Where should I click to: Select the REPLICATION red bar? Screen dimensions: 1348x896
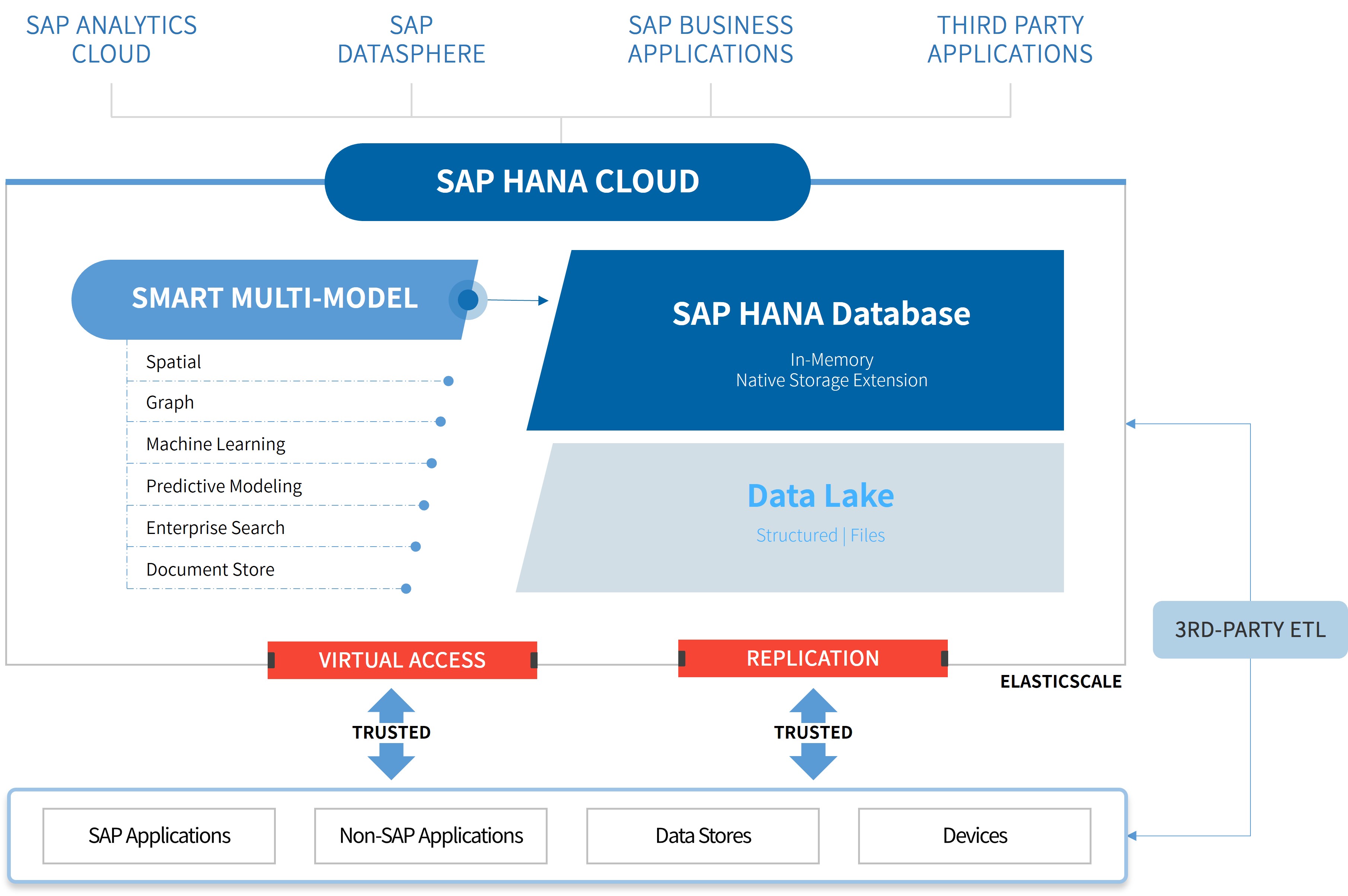click(812, 658)
